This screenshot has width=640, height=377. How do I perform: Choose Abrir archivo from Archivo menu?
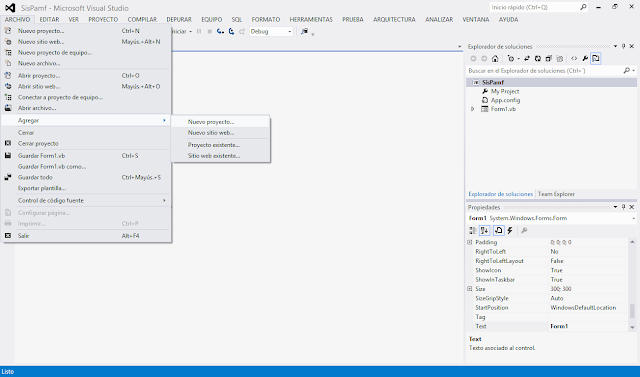(86, 108)
